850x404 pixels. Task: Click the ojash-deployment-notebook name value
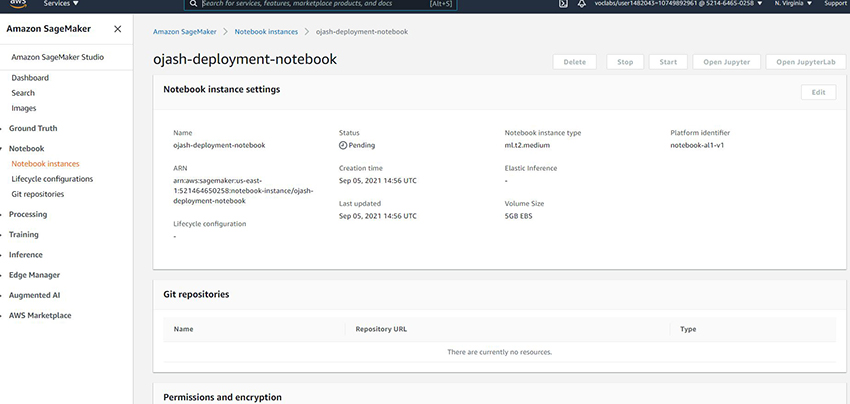[219, 145]
